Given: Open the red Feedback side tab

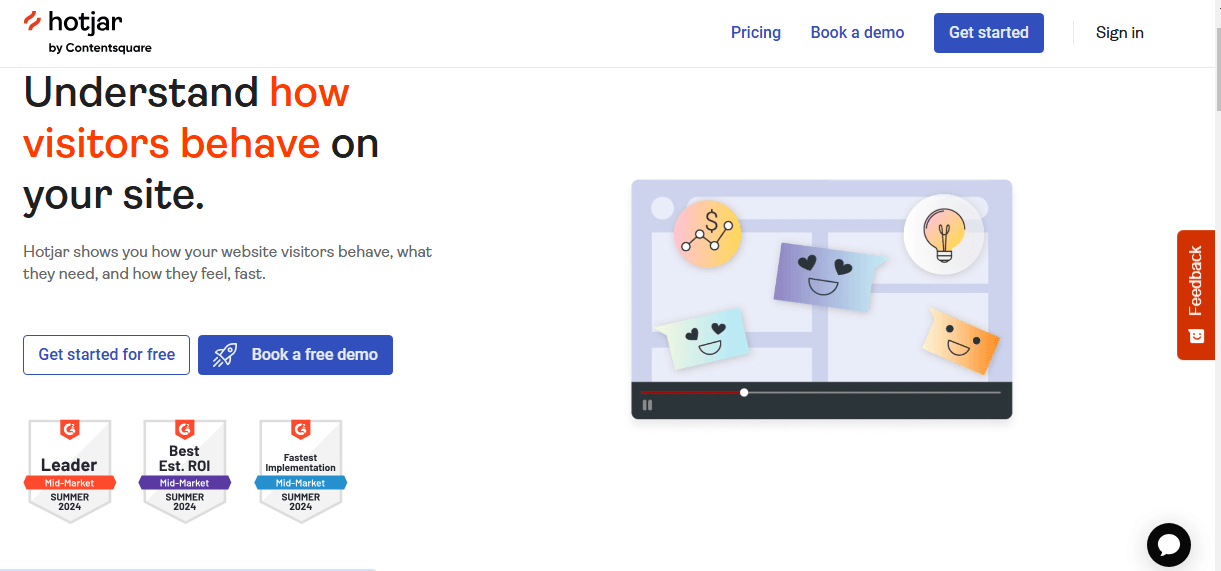Looking at the screenshot, I should click(1196, 295).
